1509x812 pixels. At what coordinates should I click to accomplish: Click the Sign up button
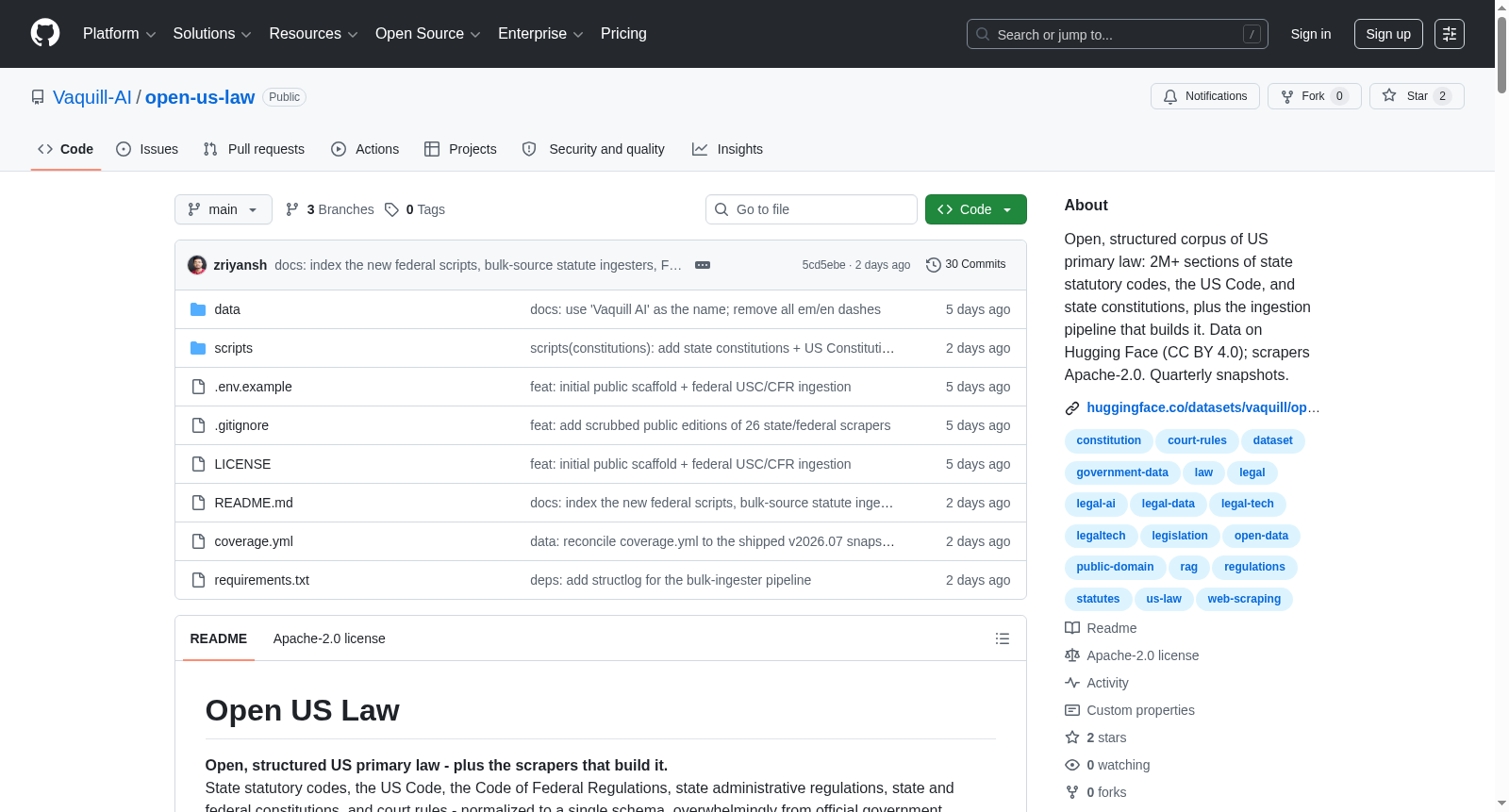(1388, 34)
